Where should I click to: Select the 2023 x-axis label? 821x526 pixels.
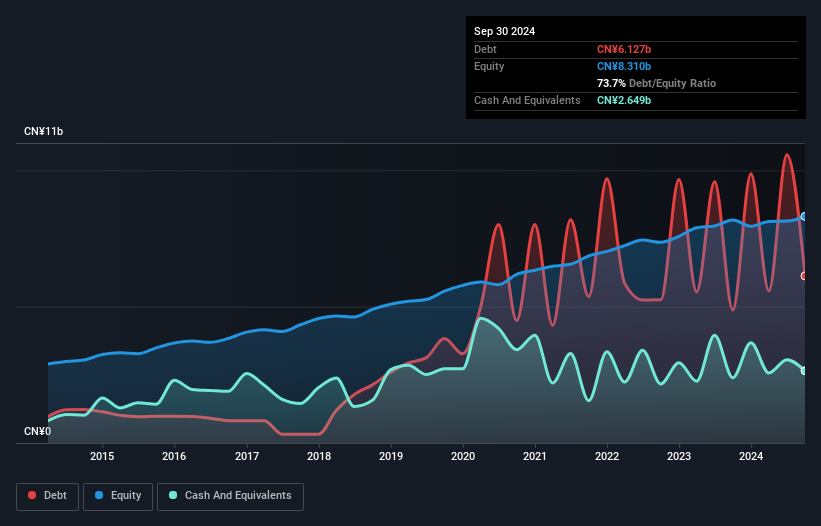pos(679,456)
